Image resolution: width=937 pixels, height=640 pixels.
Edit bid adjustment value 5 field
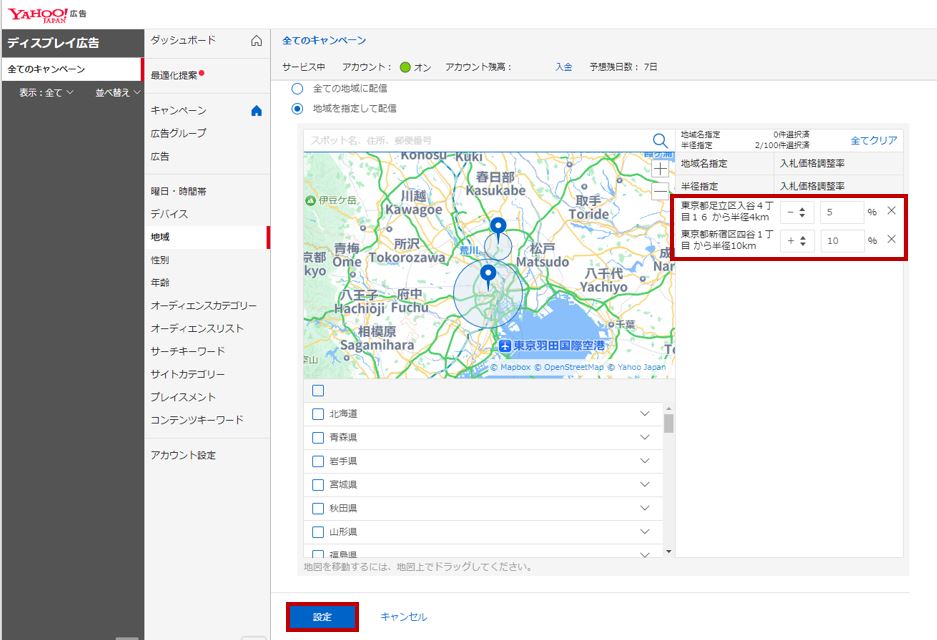click(841, 212)
